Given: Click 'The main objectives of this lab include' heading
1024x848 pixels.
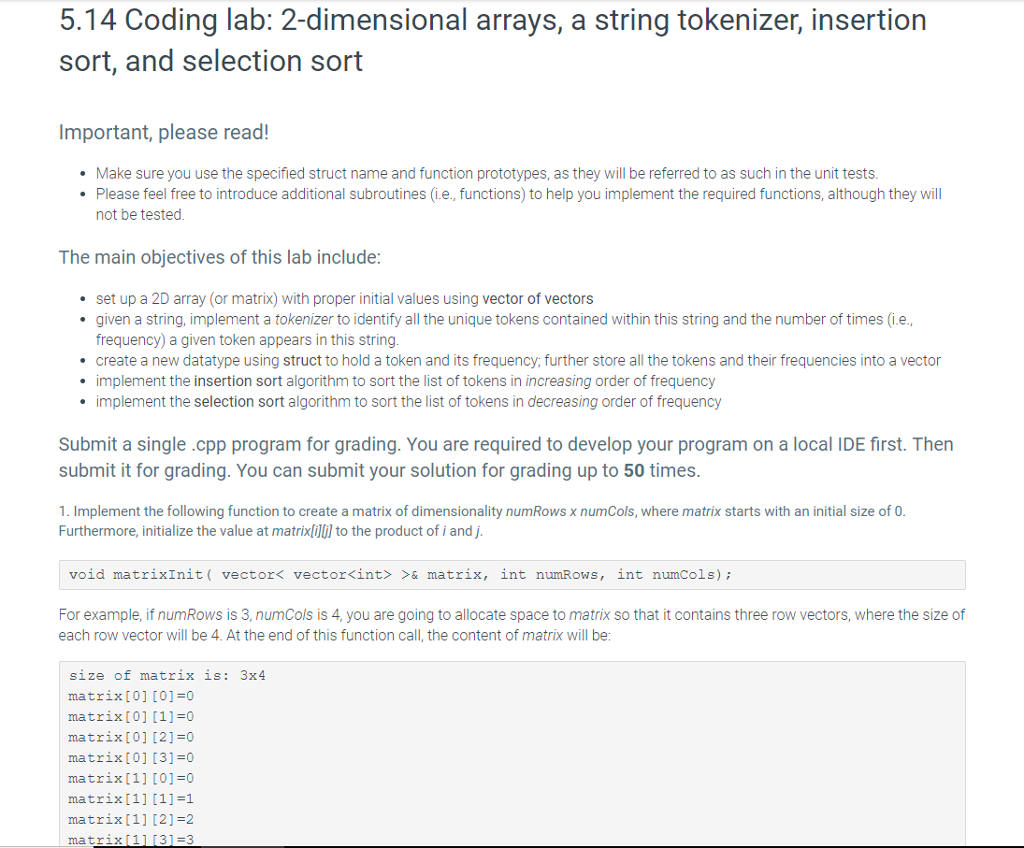Looking at the screenshot, I should 219,257.
